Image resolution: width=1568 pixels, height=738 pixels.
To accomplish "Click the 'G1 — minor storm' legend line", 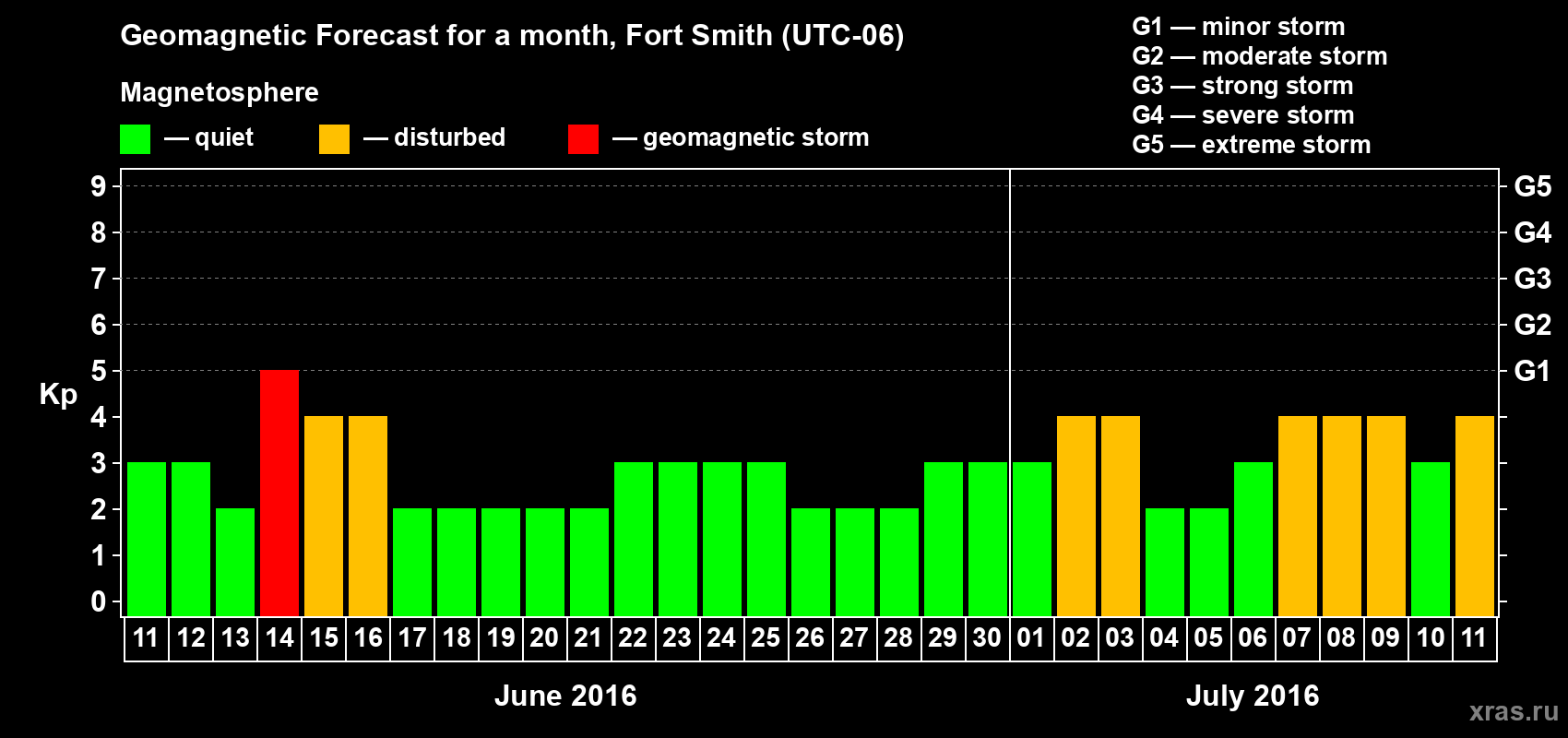I will click(1239, 27).
